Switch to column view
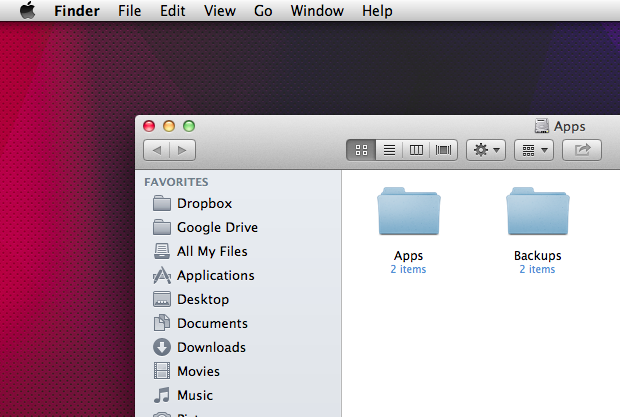This screenshot has height=417, width=620. [416, 150]
